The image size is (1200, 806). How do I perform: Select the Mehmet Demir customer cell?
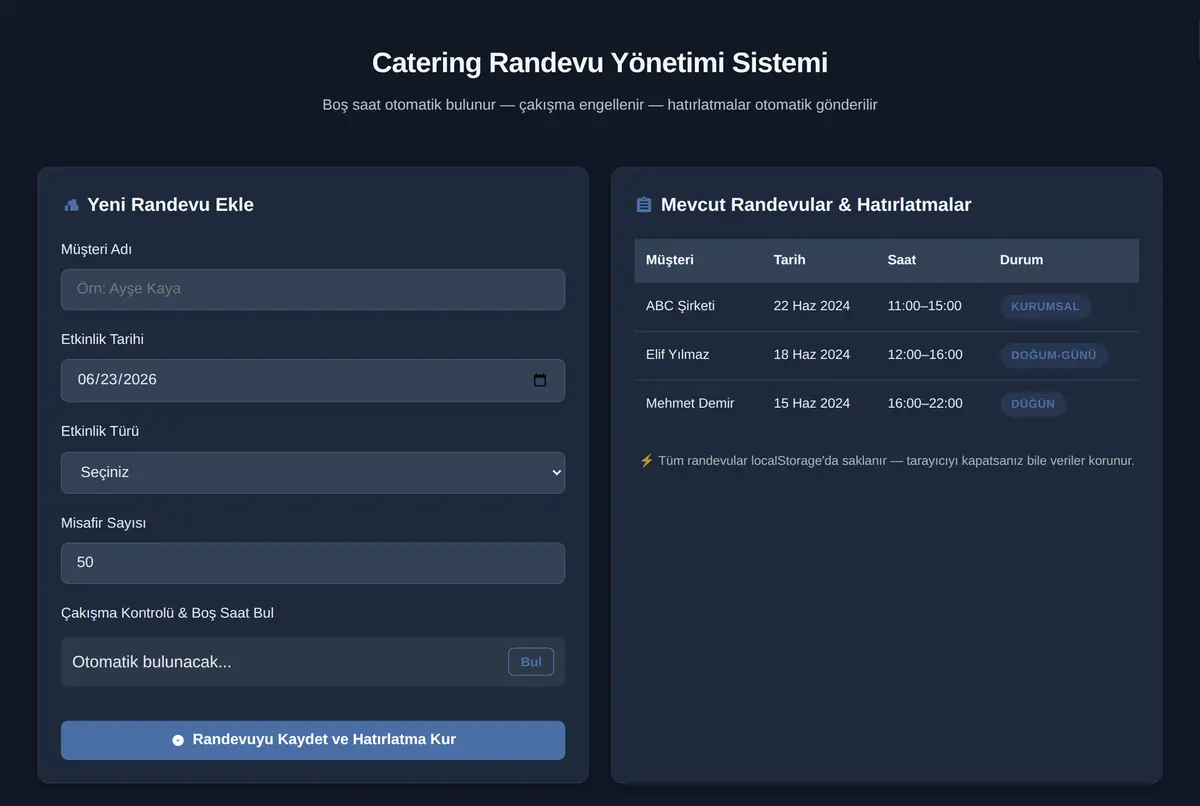(690, 404)
